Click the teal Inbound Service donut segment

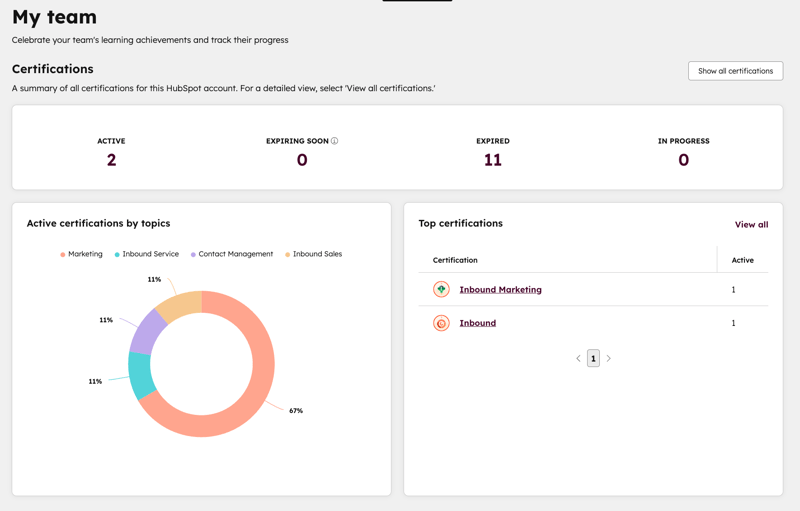point(141,375)
